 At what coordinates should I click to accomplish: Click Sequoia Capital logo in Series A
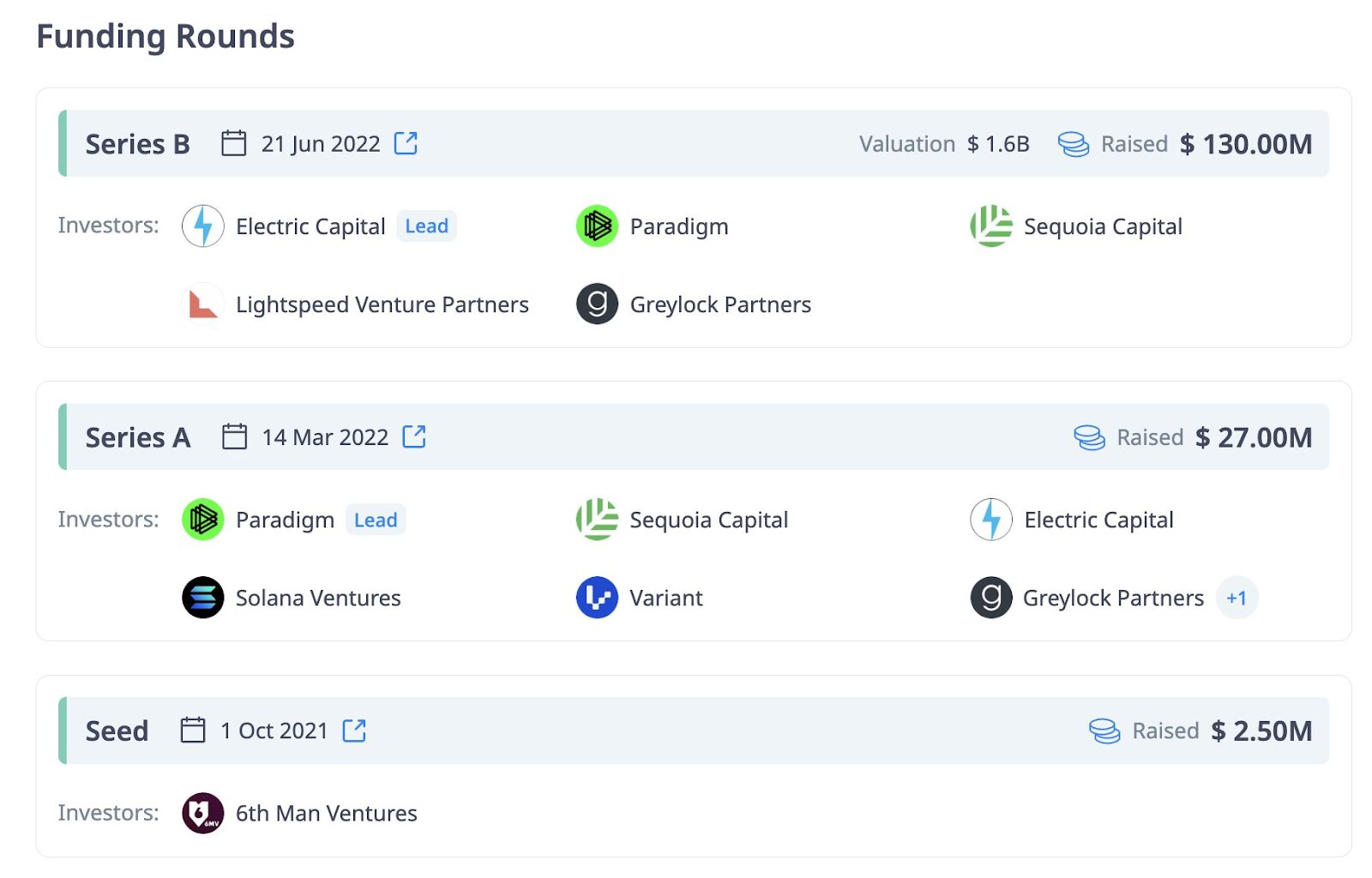[597, 520]
